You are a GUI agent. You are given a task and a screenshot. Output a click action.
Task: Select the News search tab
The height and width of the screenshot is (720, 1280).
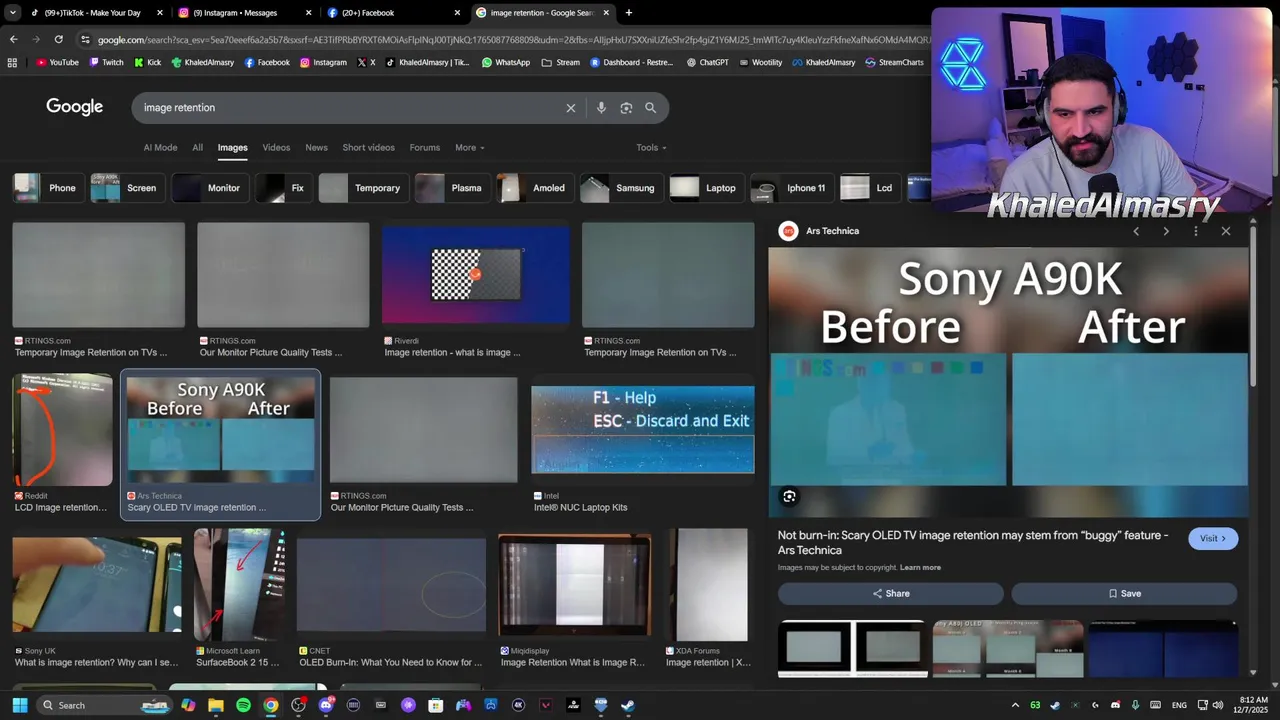[316, 148]
